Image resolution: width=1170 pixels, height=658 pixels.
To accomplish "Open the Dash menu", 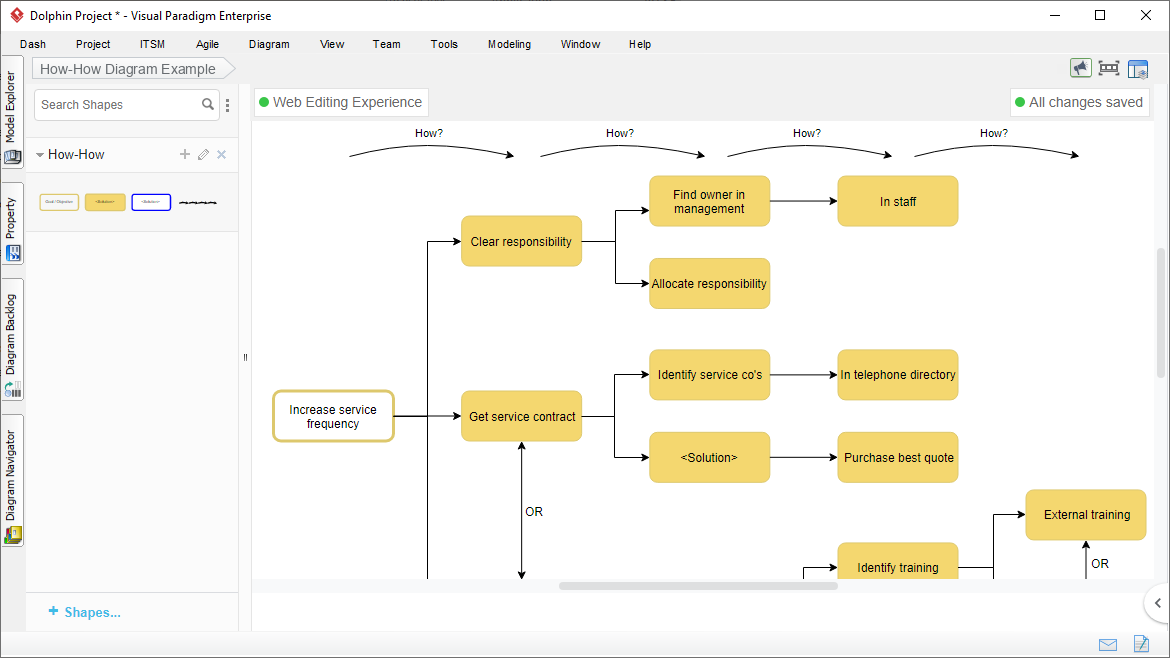I will (33, 44).
